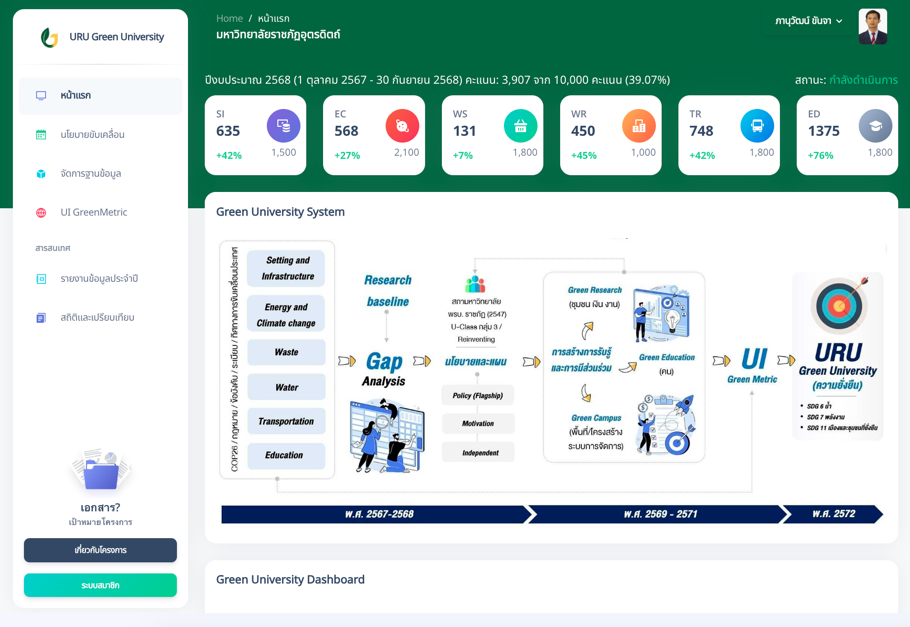Click the URU Green University logo
Viewport: 910px width, 627px height.
(x=49, y=38)
